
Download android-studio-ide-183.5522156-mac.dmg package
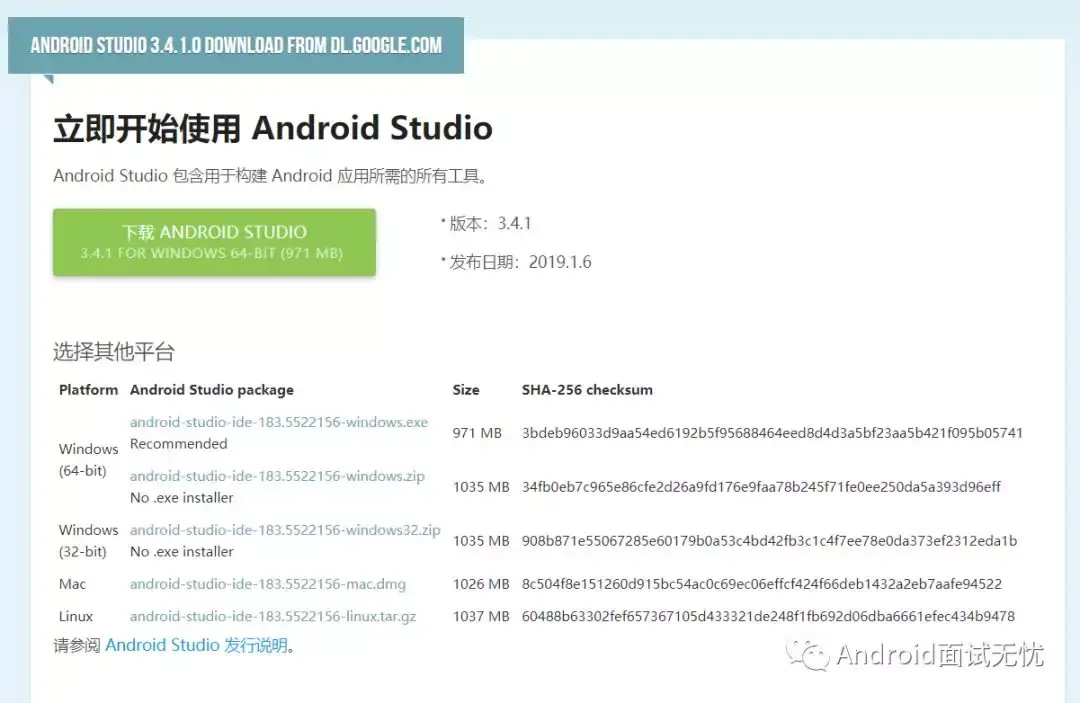pos(268,584)
